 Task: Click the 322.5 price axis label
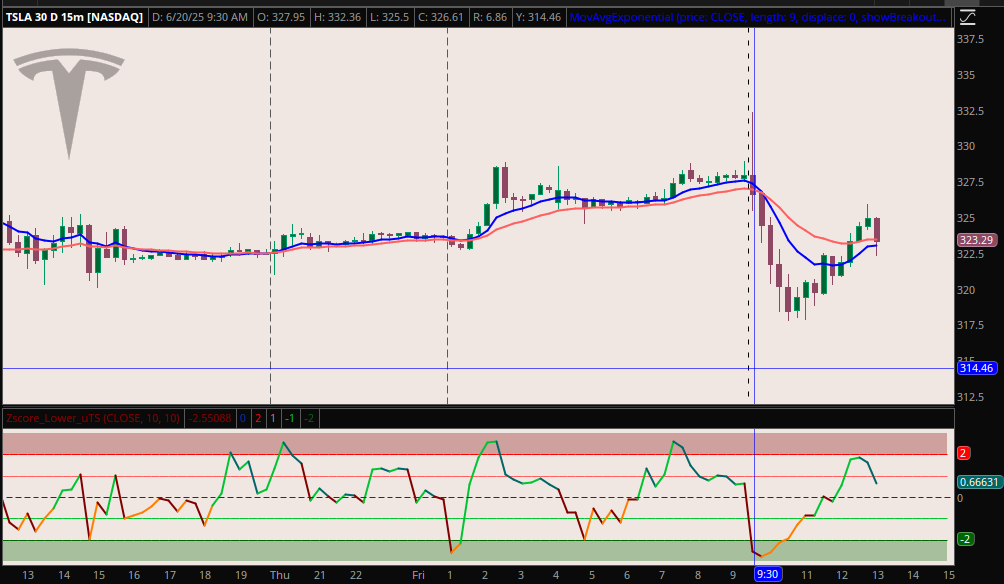tap(970, 254)
